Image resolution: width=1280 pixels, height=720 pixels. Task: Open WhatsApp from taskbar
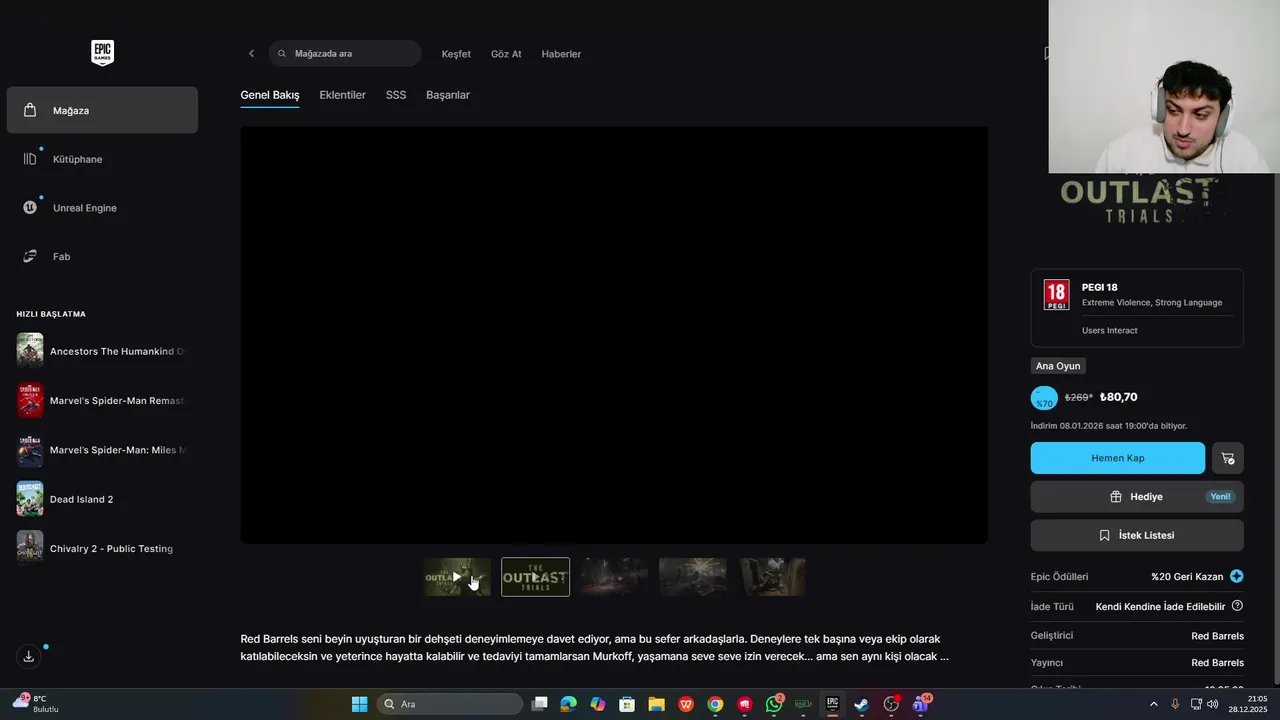click(x=774, y=704)
